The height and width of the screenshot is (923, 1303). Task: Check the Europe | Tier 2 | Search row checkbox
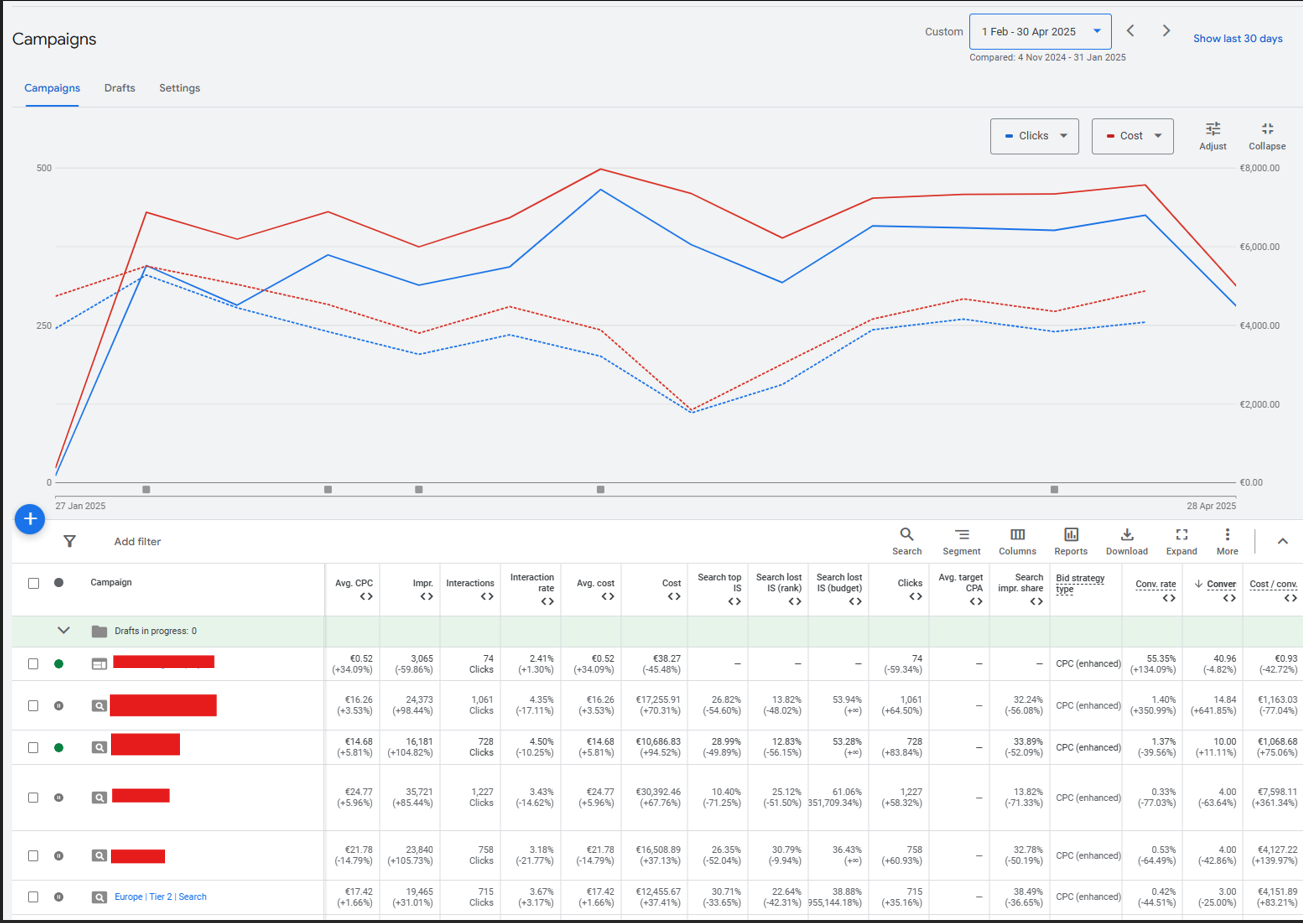pos(33,897)
